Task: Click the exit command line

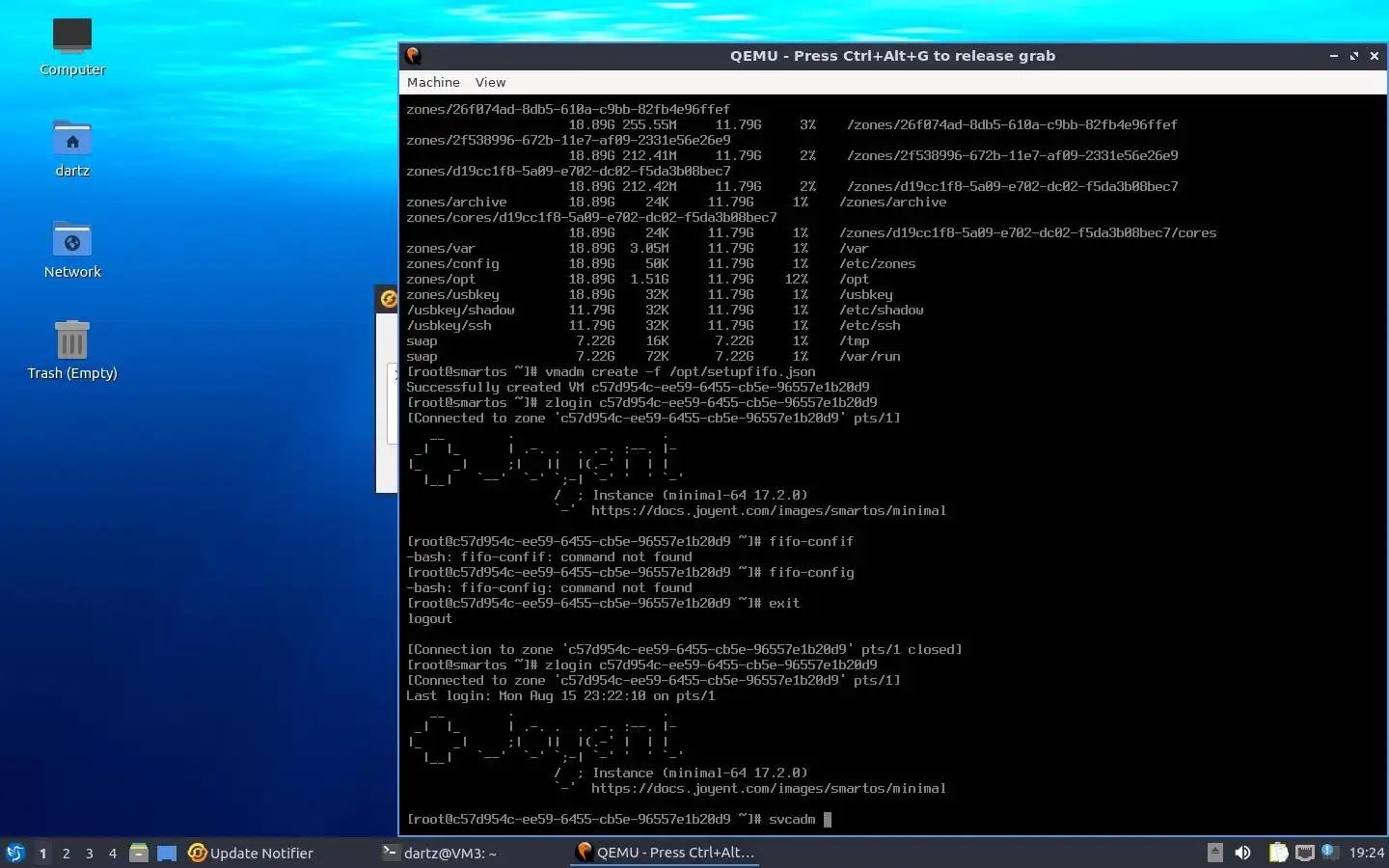Action: pos(603,603)
